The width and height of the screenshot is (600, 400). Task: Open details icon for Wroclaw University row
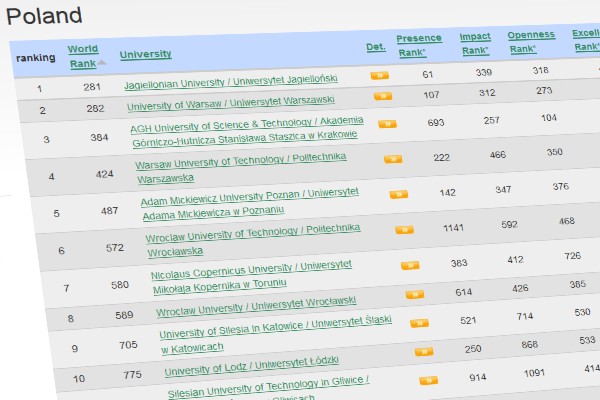click(x=415, y=294)
